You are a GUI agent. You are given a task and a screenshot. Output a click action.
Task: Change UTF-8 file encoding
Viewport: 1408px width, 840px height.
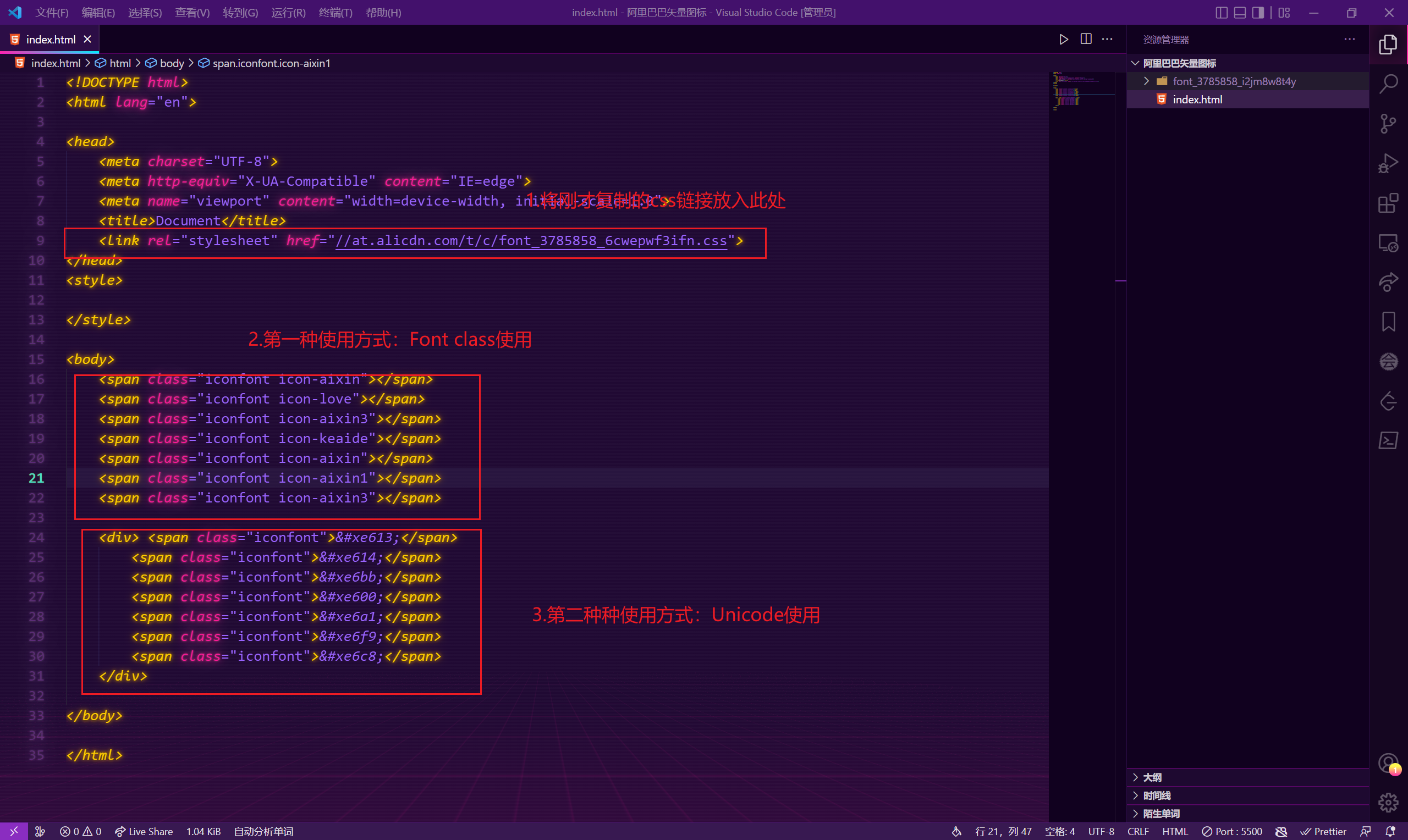(x=1101, y=831)
